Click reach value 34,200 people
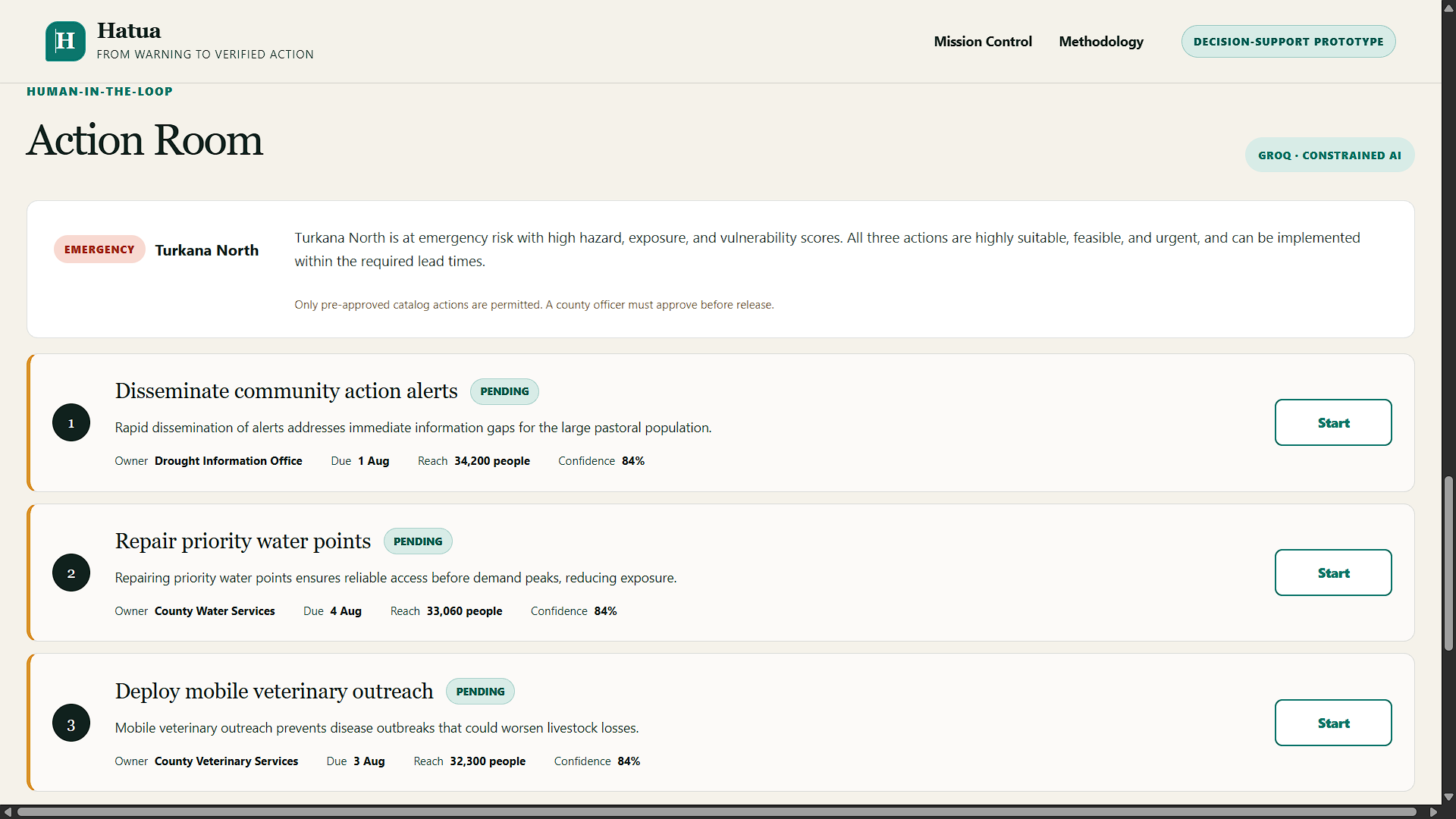Screen dimensions: 1456x819 492,461
